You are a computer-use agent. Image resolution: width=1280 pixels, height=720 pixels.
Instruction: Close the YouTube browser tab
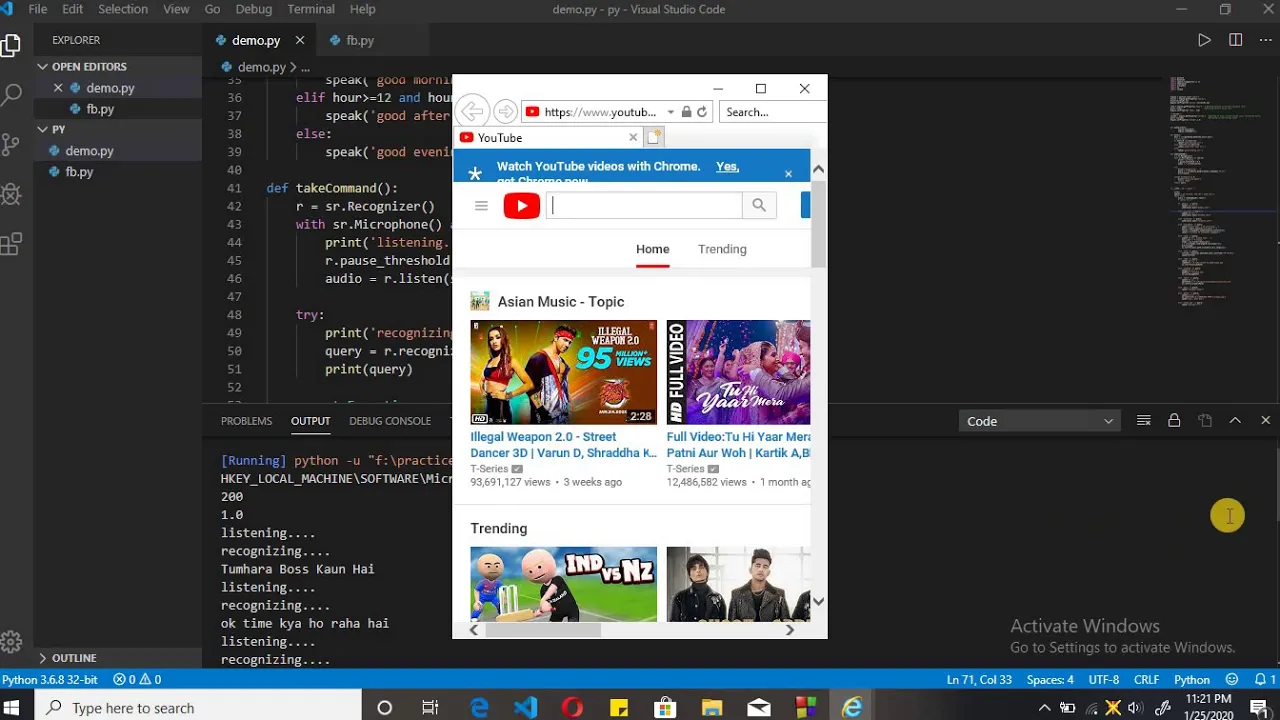point(633,137)
